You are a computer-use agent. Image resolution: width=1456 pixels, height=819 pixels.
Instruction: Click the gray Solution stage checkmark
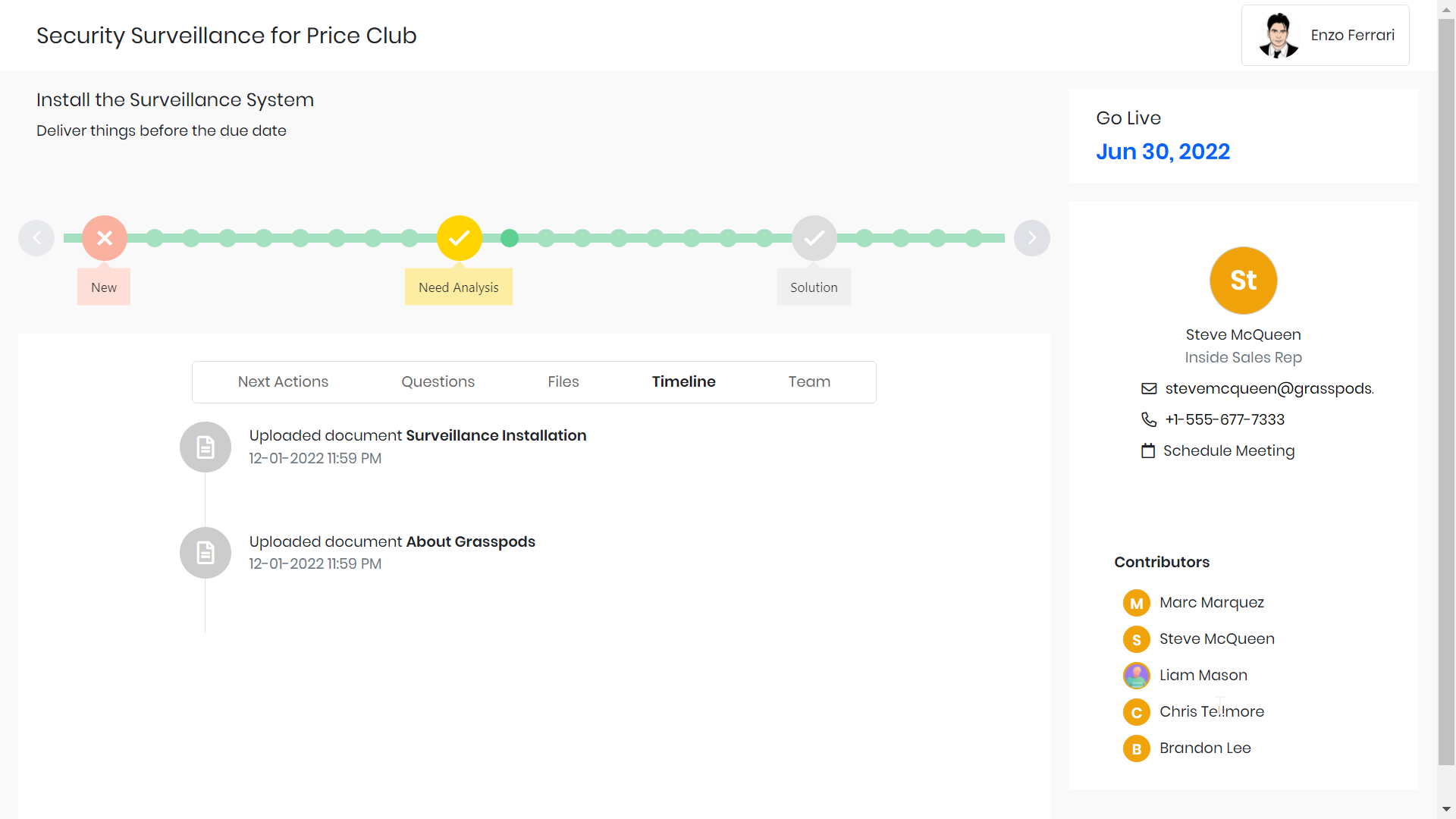coord(814,238)
